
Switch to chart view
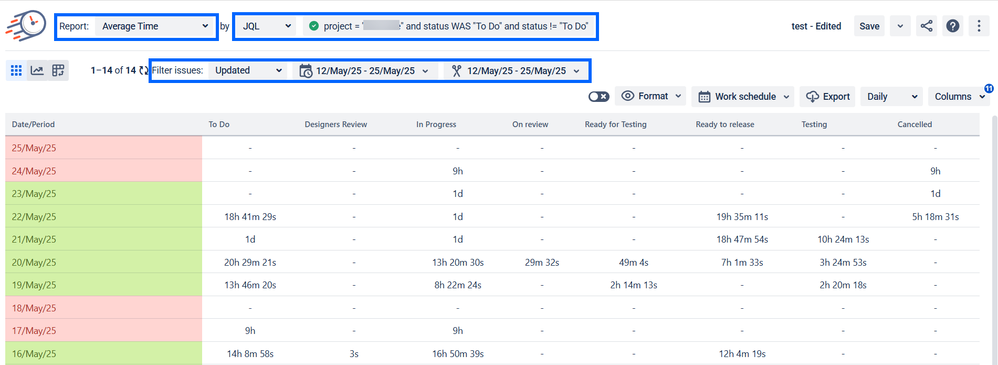pyautogui.click(x=38, y=71)
